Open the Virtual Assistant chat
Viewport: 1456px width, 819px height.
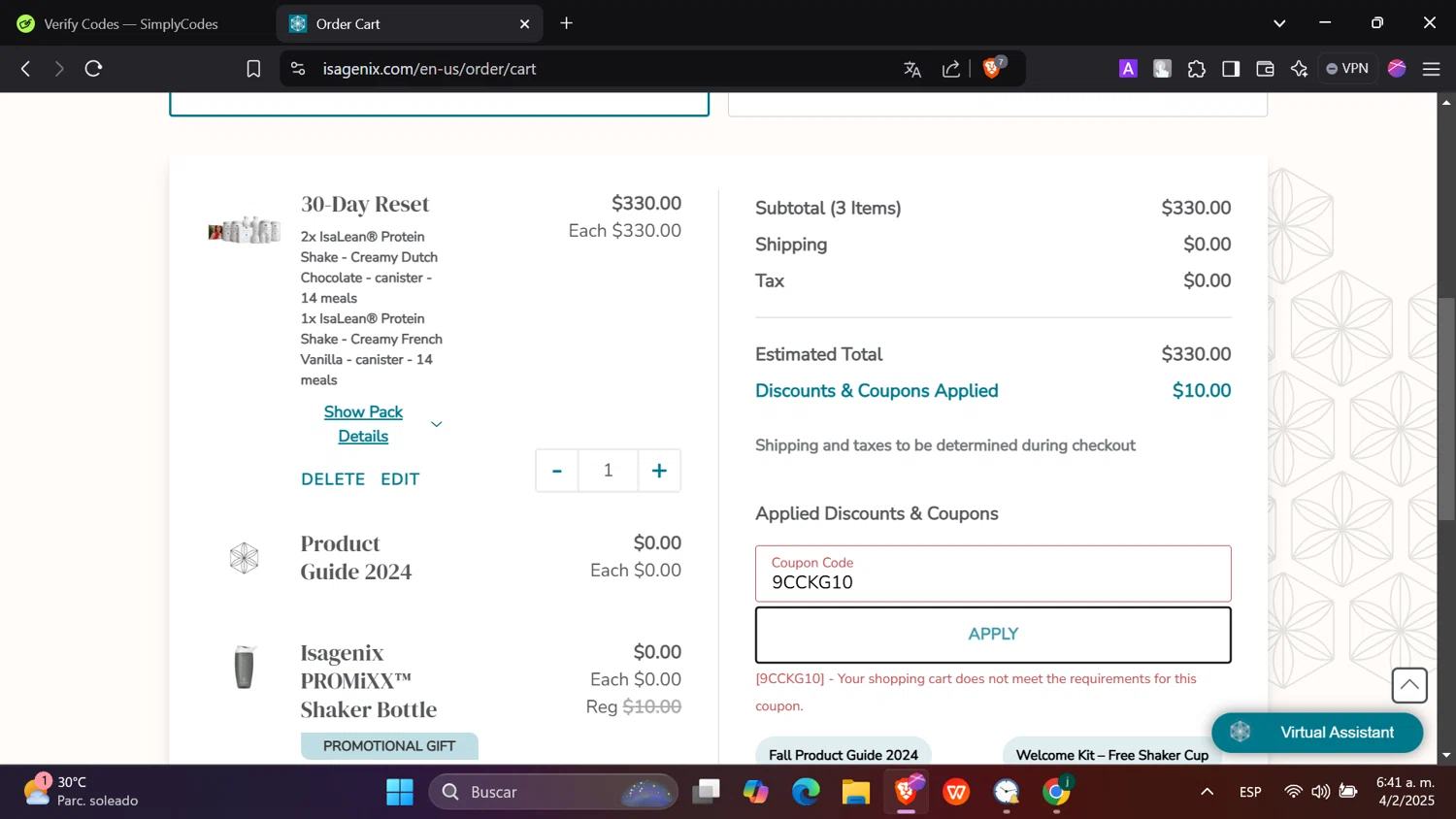(1317, 733)
